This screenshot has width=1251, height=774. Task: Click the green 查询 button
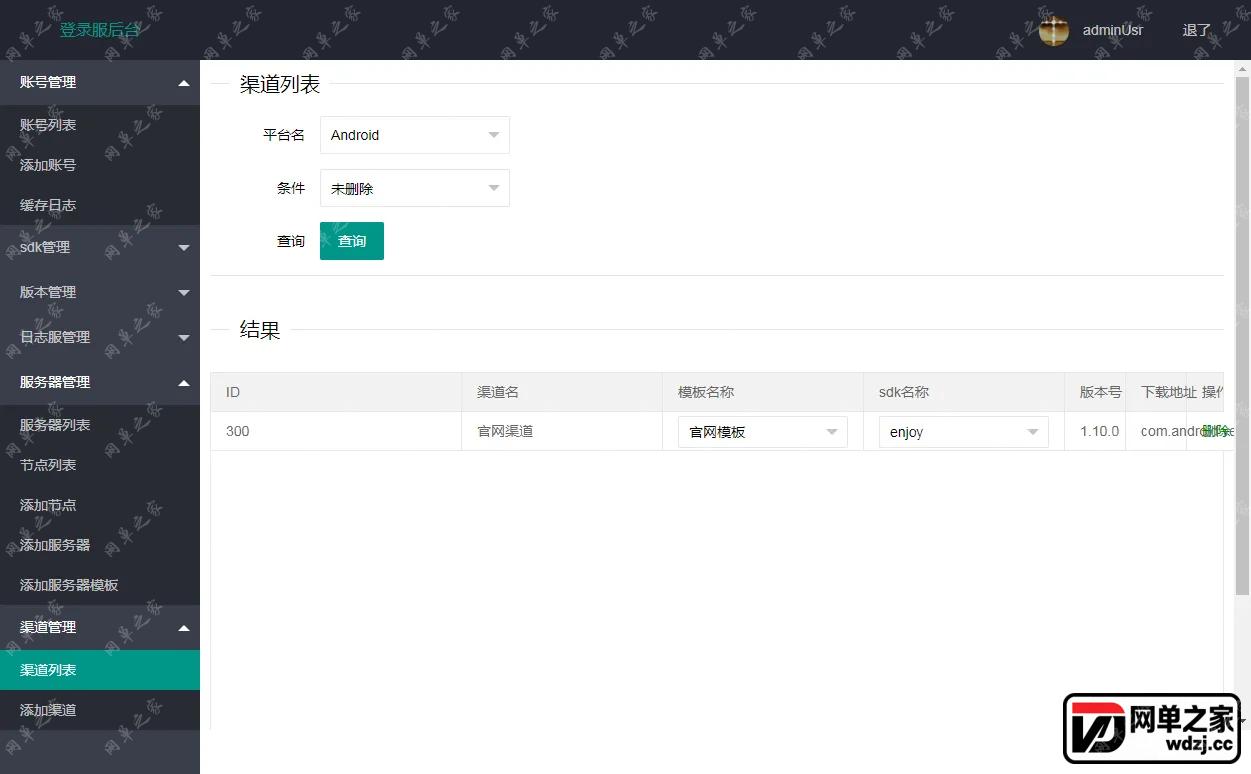(352, 241)
